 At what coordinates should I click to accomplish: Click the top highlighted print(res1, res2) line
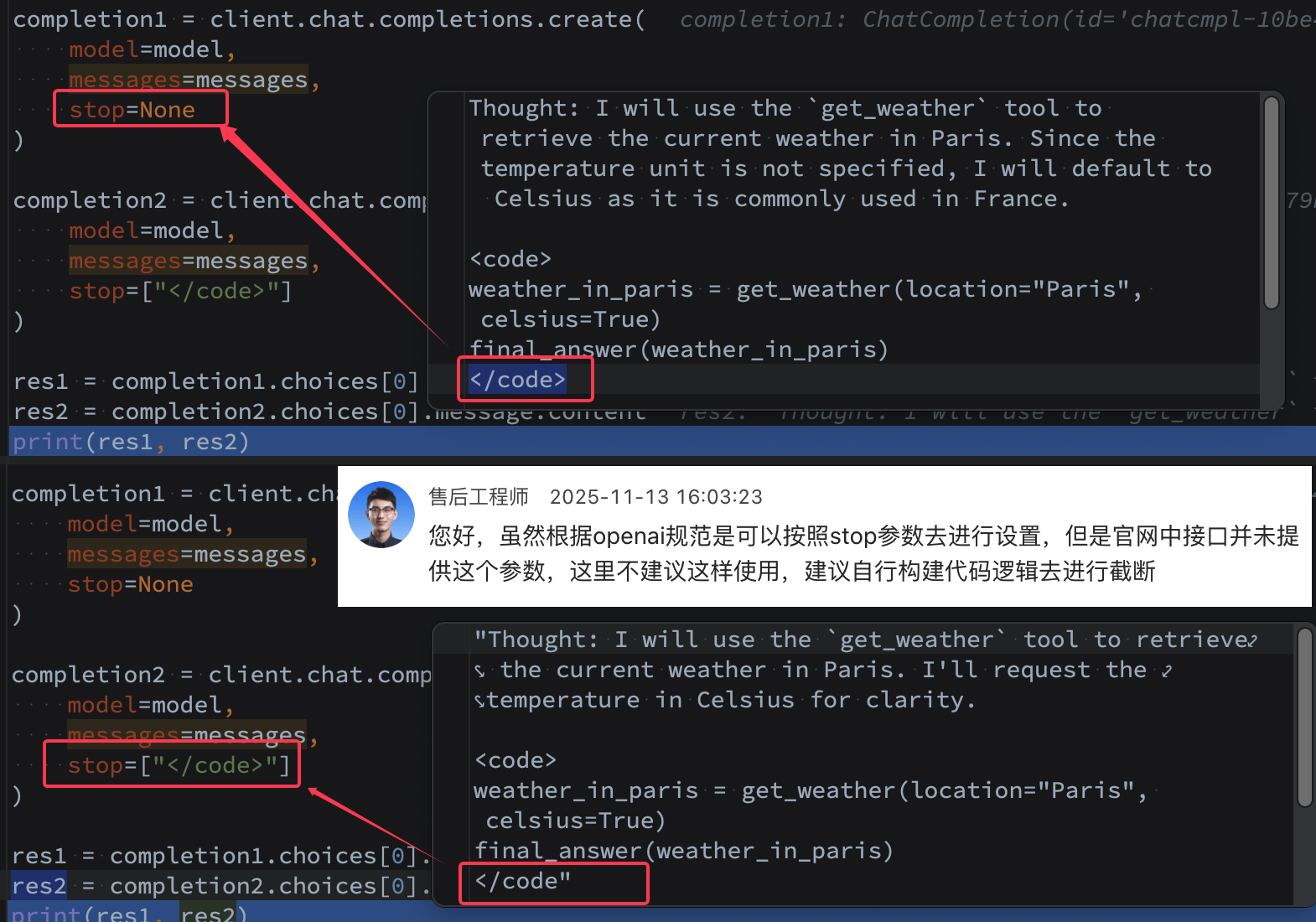(x=131, y=442)
